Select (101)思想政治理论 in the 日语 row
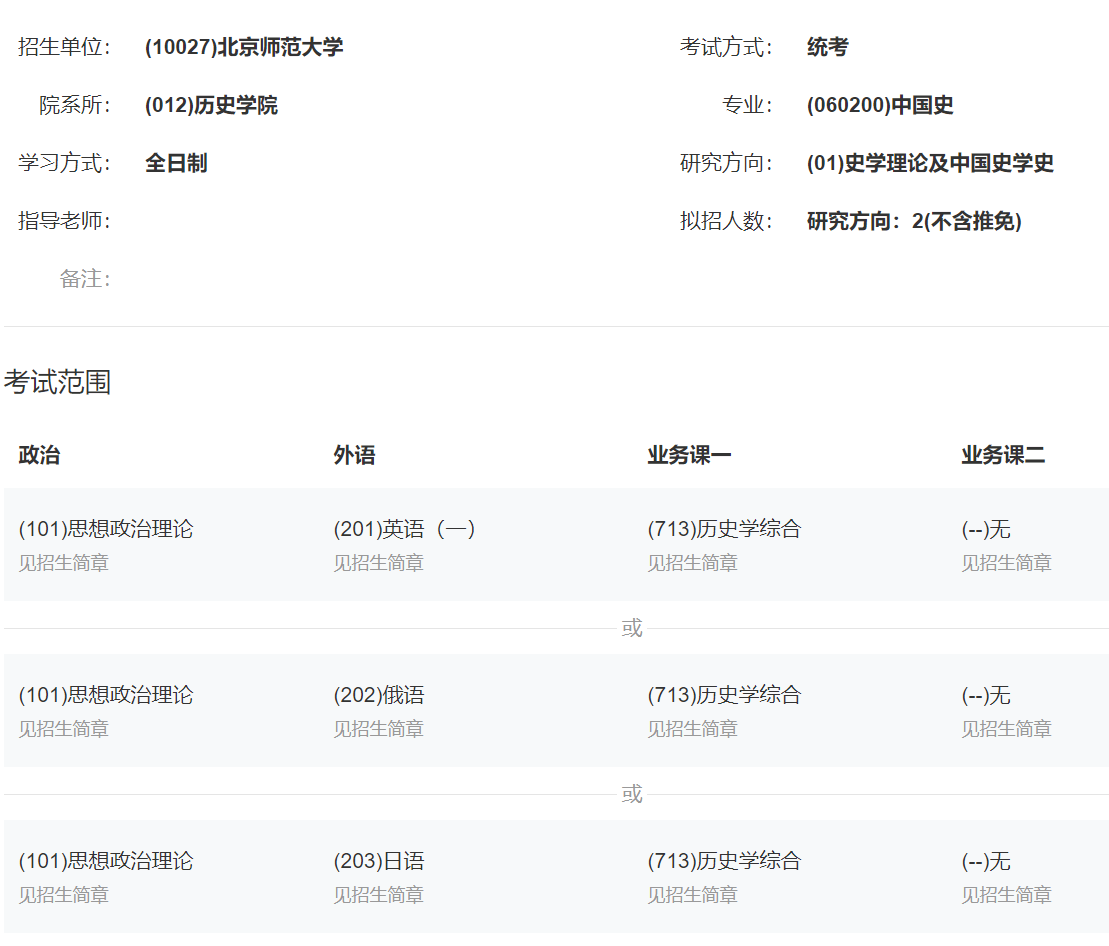 106,861
